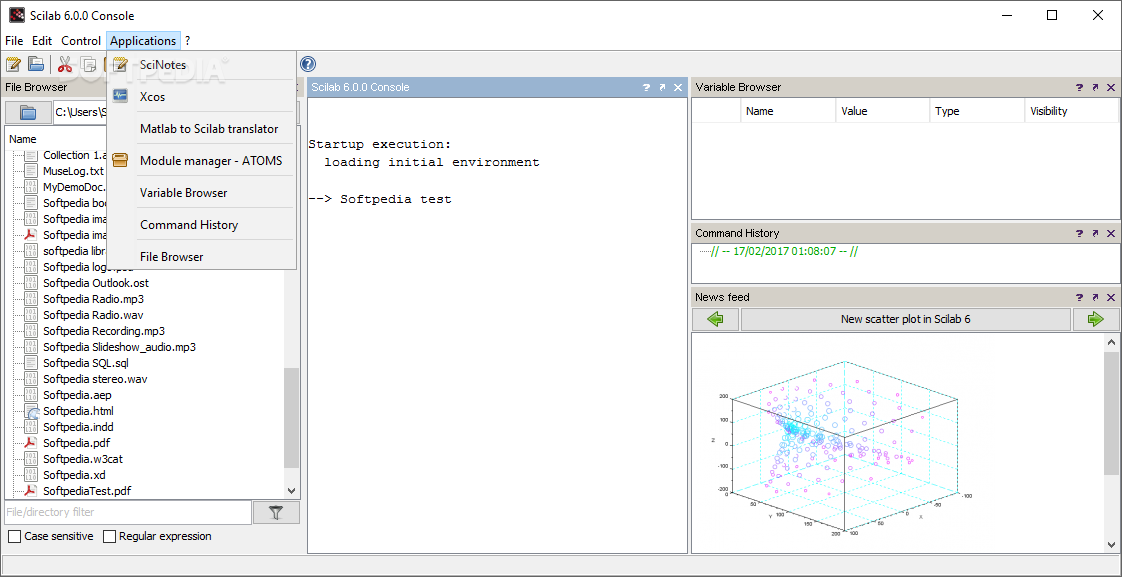Undock the Variable Browser panel
Image resolution: width=1122 pixels, height=577 pixels.
(1096, 87)
